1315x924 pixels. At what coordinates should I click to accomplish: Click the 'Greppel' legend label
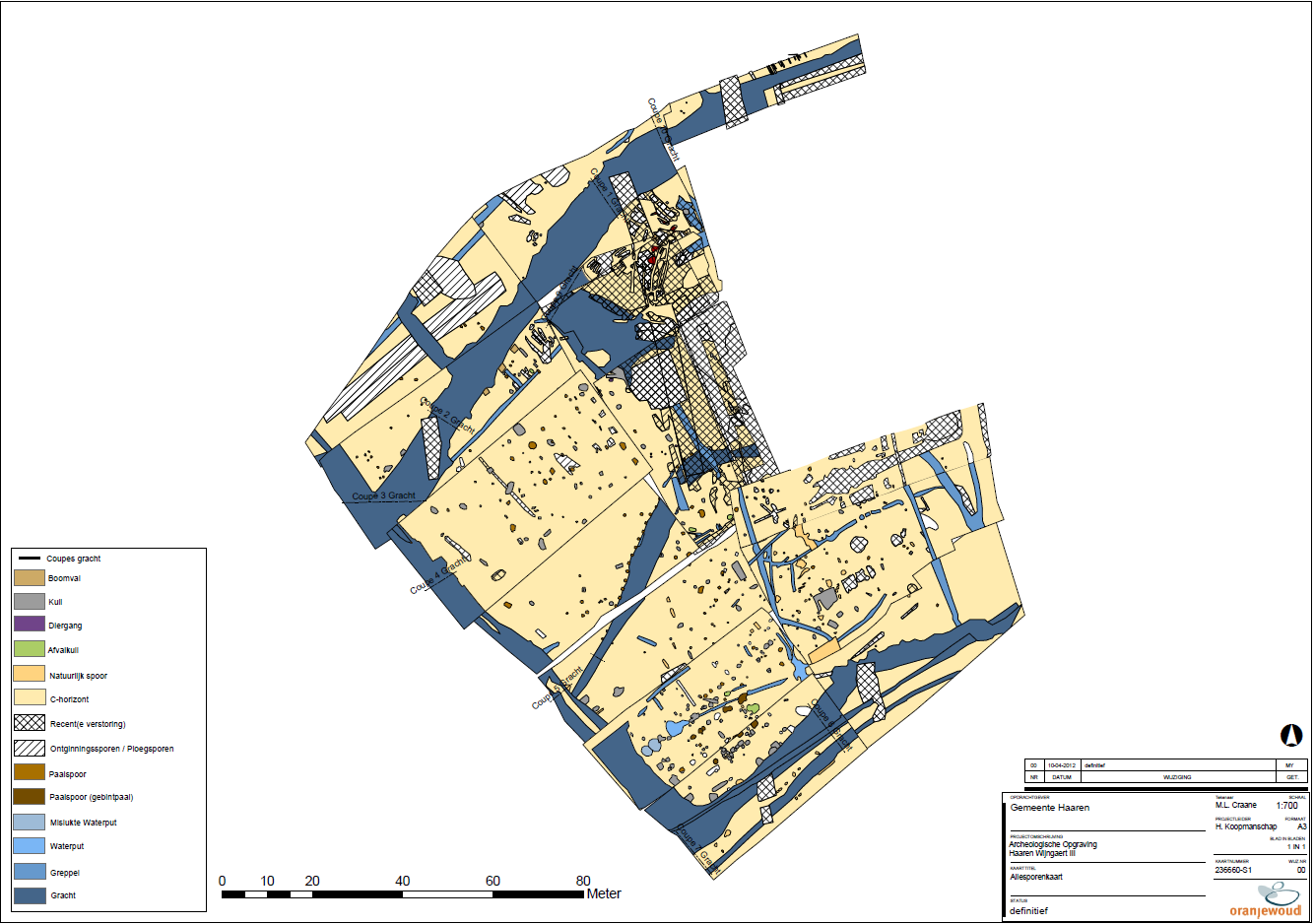pos(65,873)
